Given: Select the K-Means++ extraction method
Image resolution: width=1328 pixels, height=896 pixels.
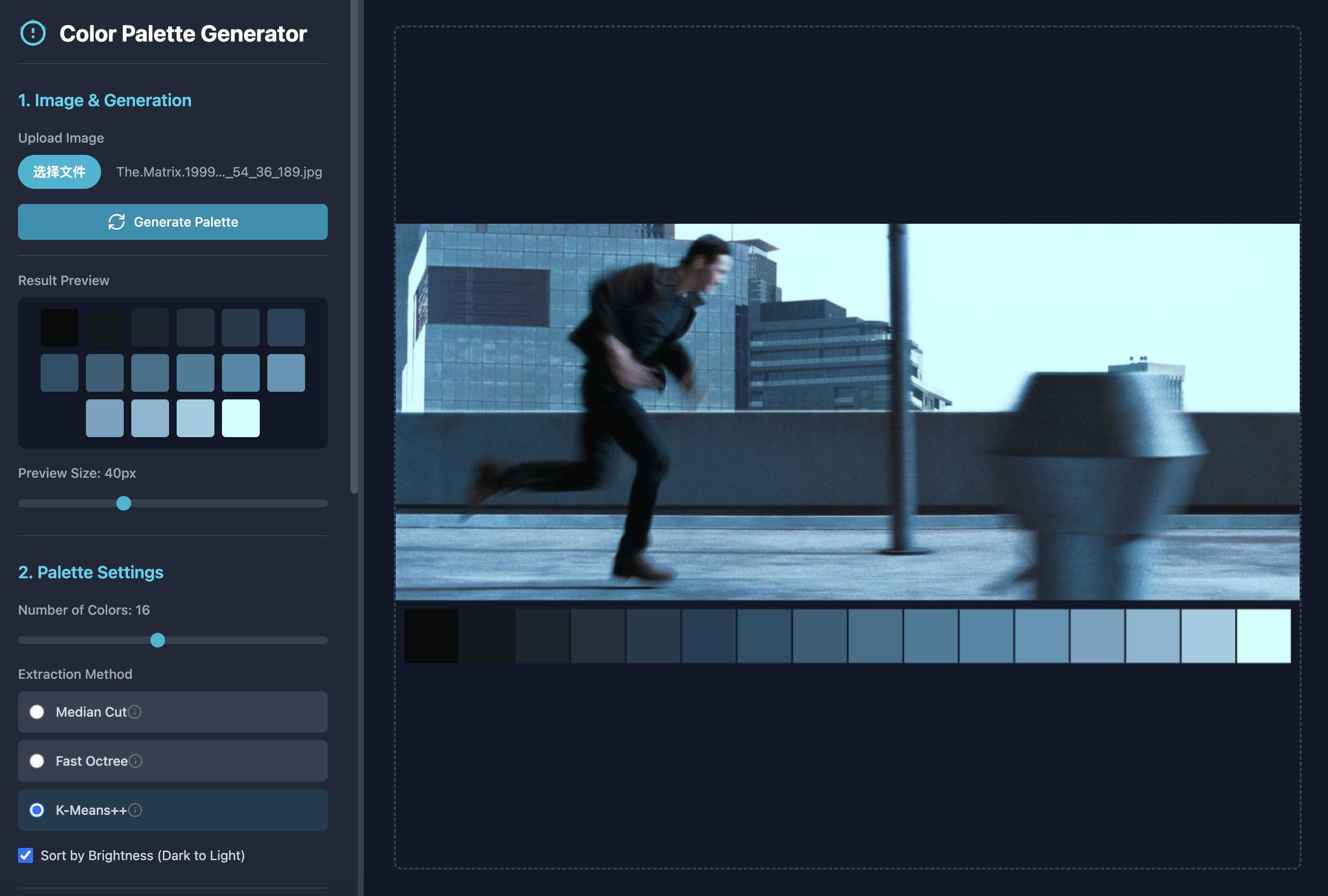Looking at the screenshot, I should pyautogui.click(x=36, y=811).
